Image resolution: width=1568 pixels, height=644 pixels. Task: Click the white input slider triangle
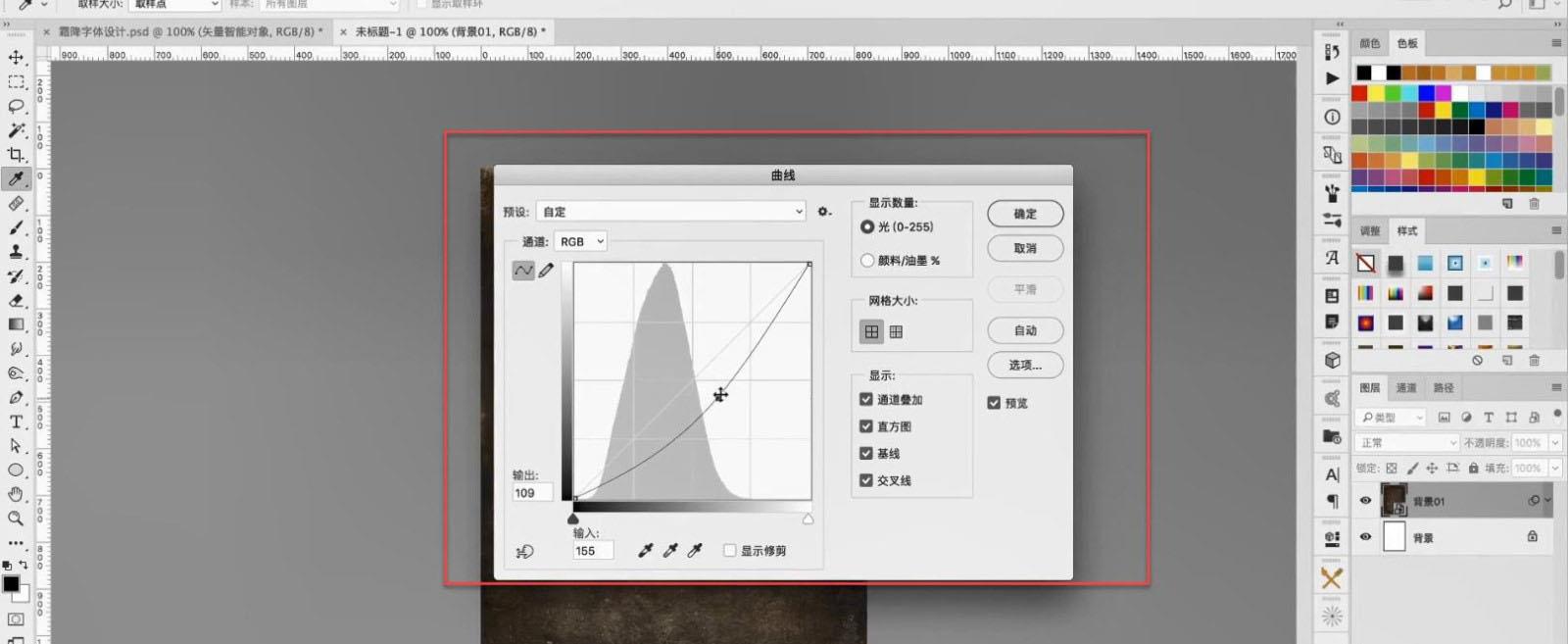(808, 519)
